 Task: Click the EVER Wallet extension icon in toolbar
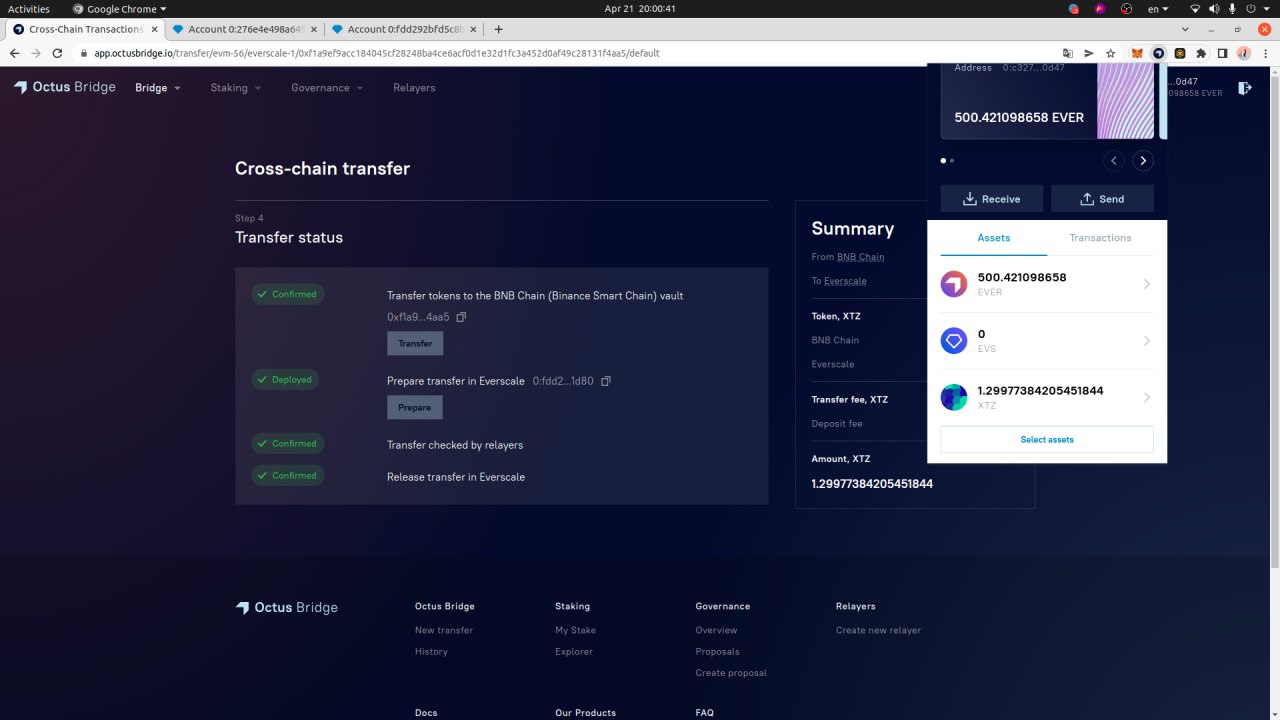pyautogui.click(x=1158, y=53)
